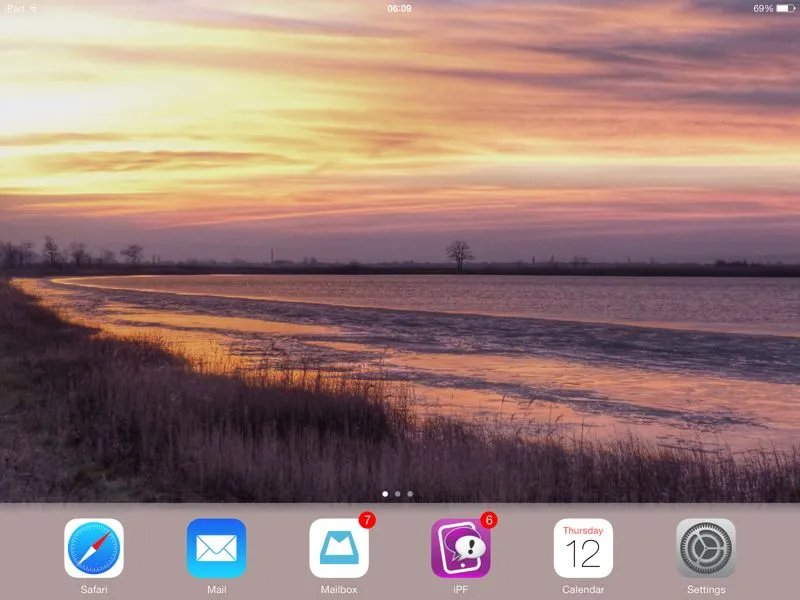Launch the Mail app icon
Image resolution: width=800 pixels, height=600 pixels.
click(x=216, y=548)
